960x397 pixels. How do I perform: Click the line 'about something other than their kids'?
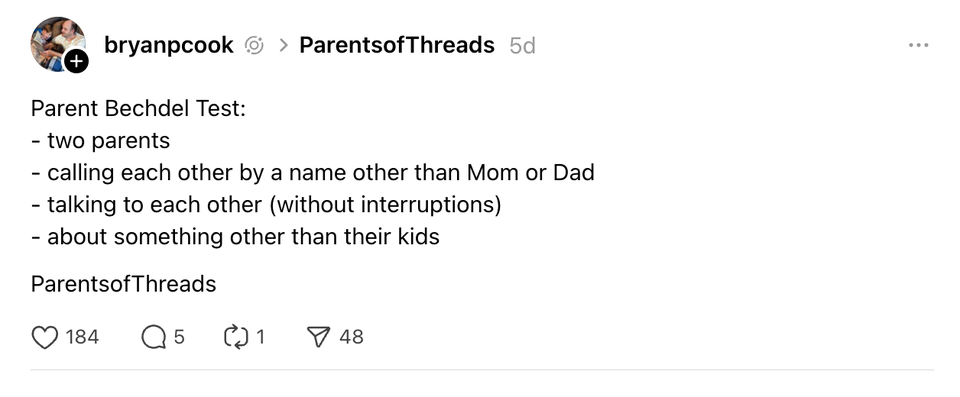pyautogui.click(x=235, y=237)
